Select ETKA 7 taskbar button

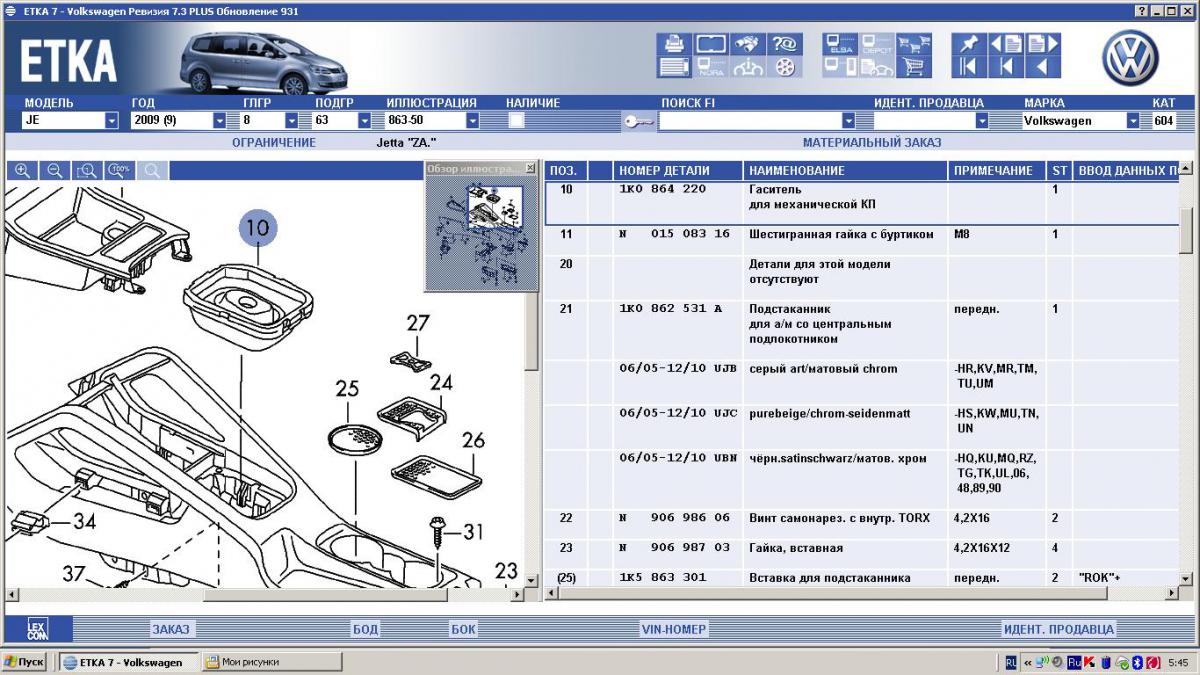point(128,662)
